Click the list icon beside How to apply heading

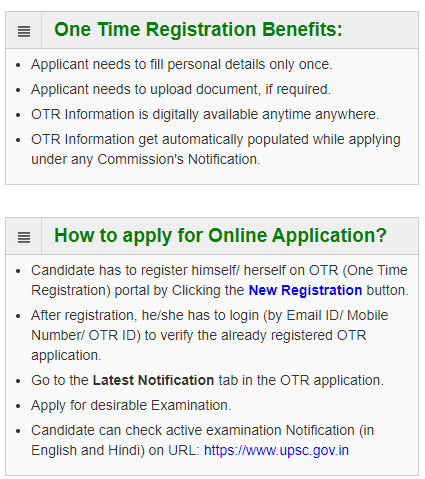point(24,237)
